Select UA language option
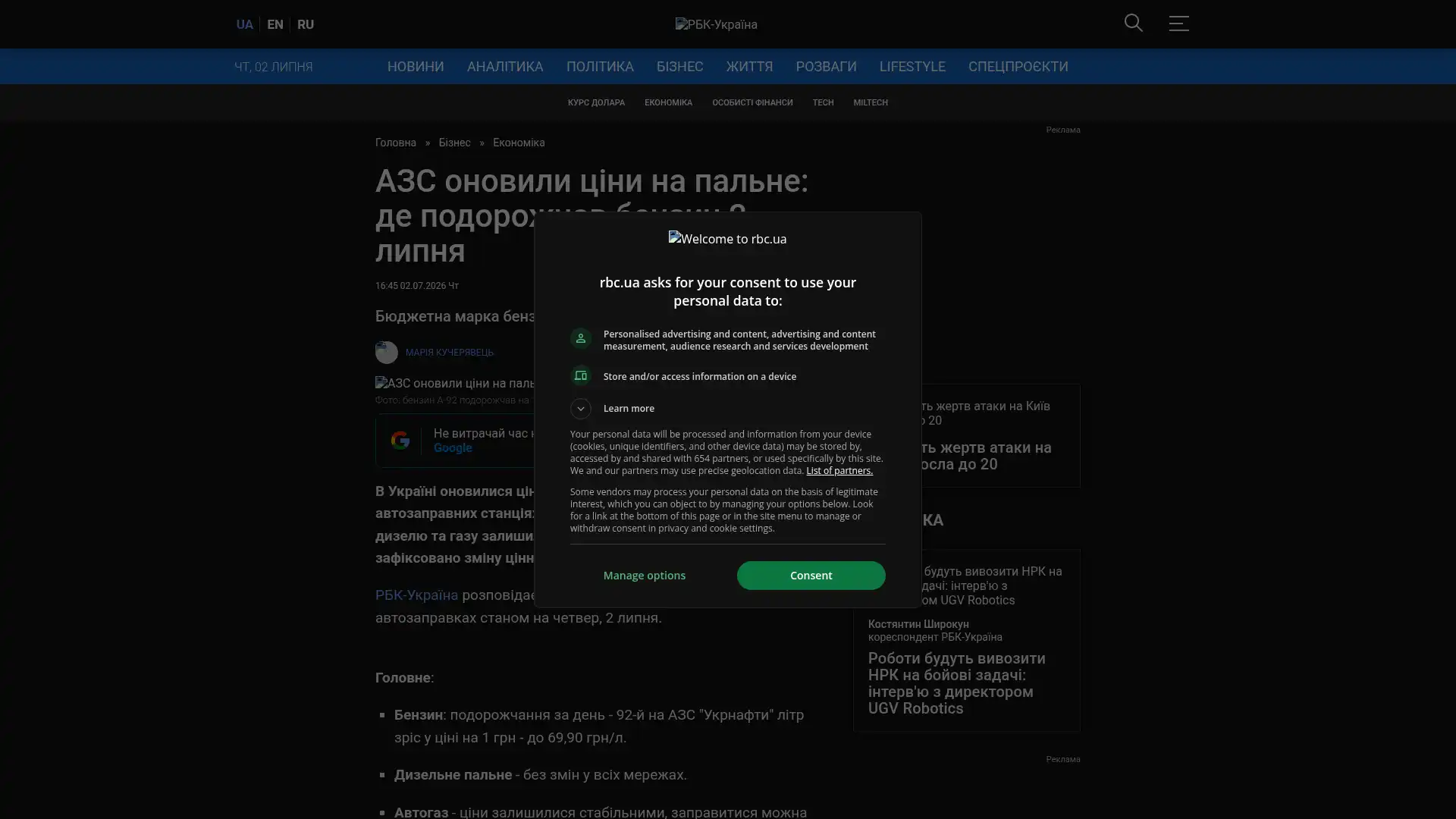Viewport: 1456px width, 819px height. tap(244, 24)
